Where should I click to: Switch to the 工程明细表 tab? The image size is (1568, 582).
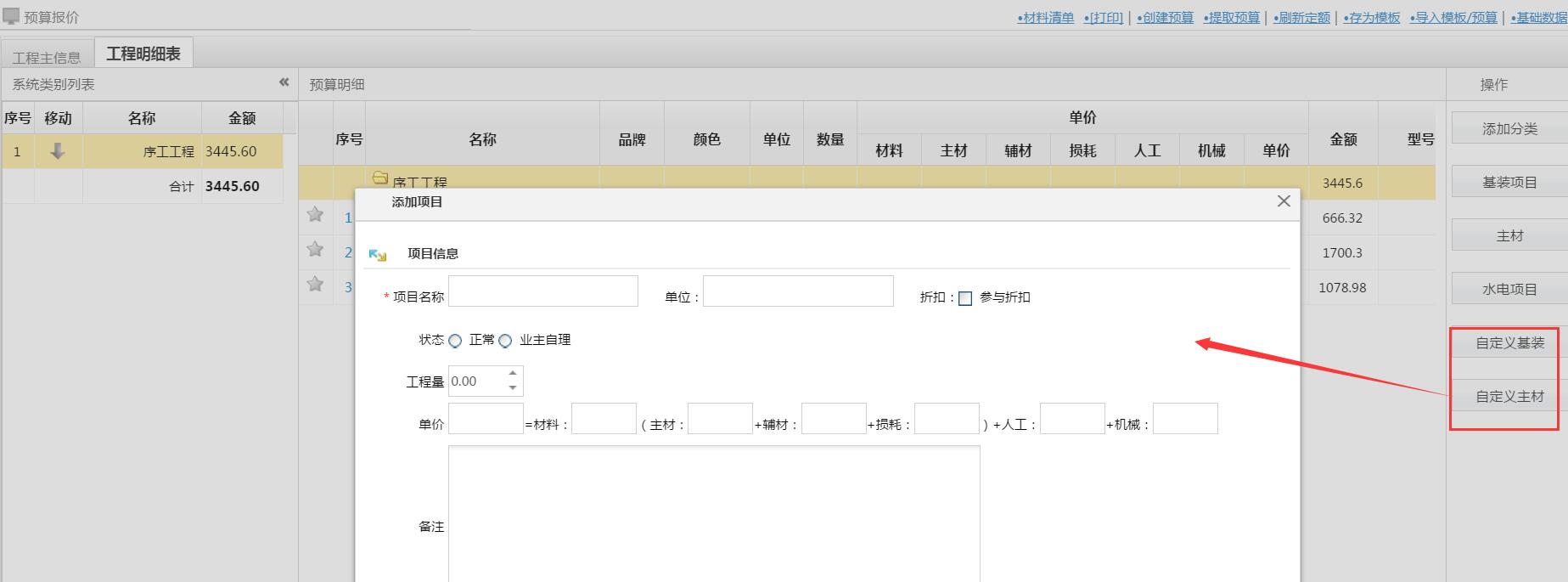[143, 54]
